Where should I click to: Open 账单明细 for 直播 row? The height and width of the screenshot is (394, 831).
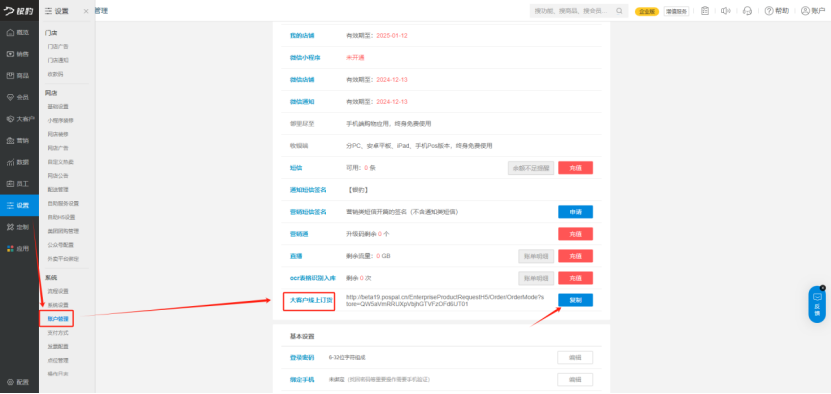coord(536,256)
